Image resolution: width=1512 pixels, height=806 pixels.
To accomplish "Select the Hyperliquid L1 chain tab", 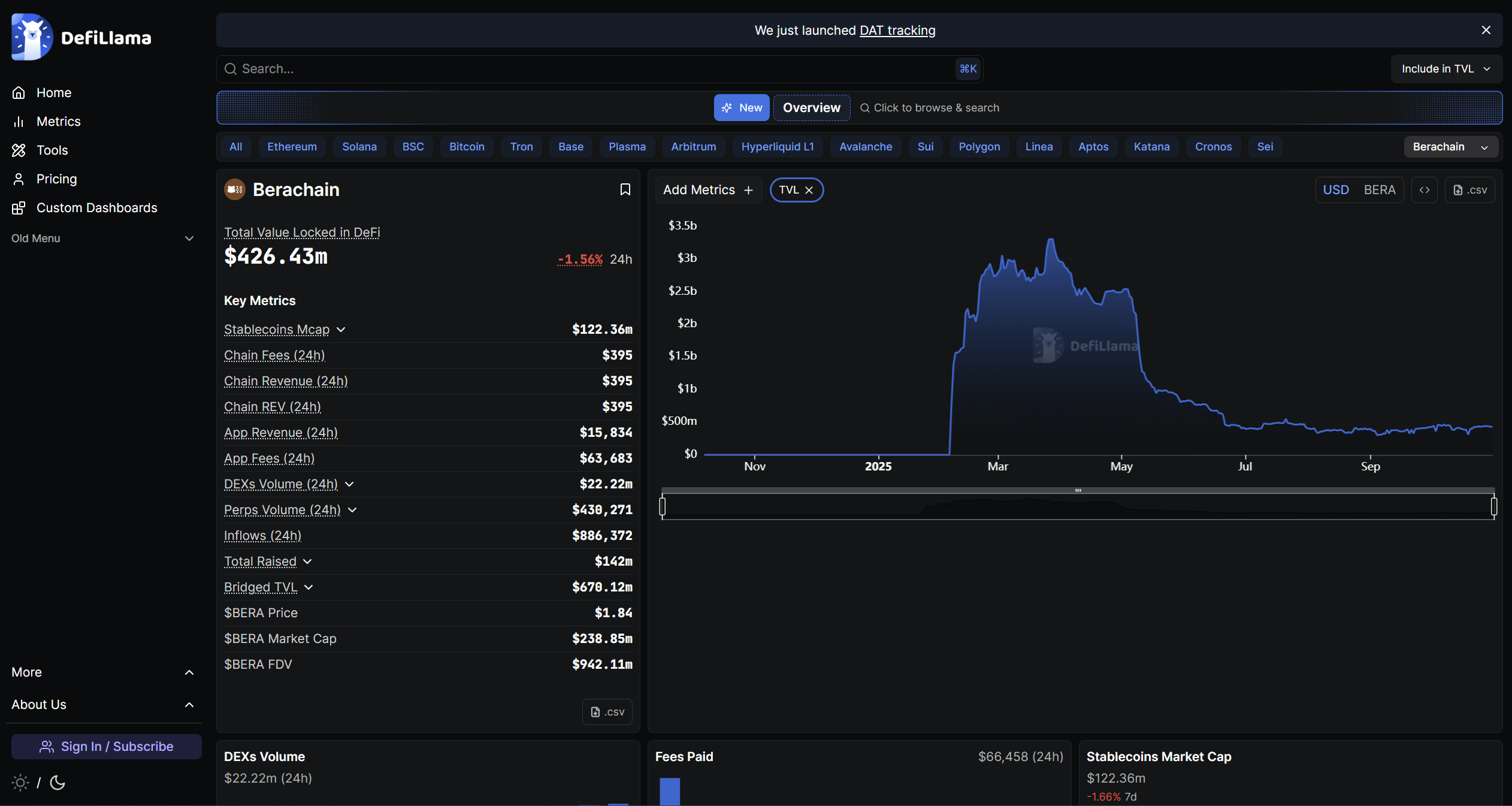I will [777, 147].
